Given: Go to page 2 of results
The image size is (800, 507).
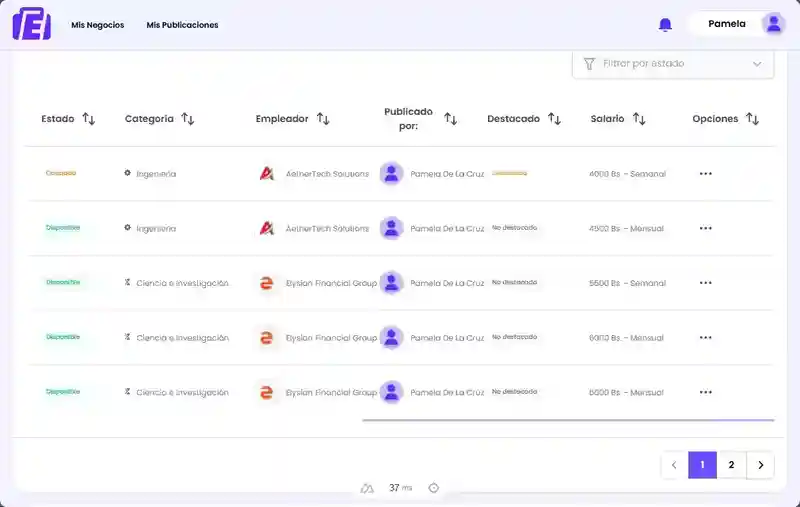Looking at the screenshot, I should (x=731, y=465).
